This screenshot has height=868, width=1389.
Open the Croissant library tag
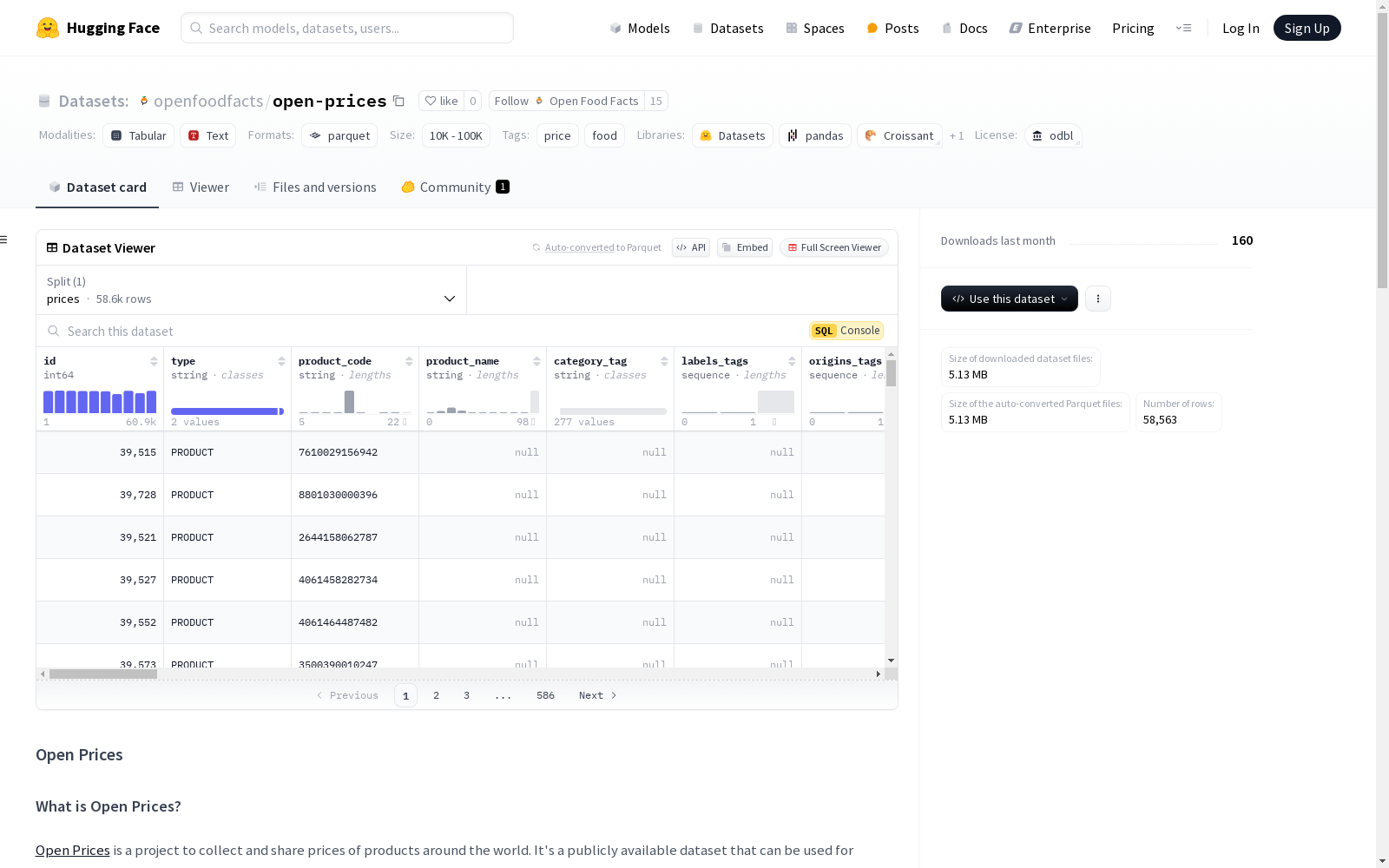coord(899,135)
